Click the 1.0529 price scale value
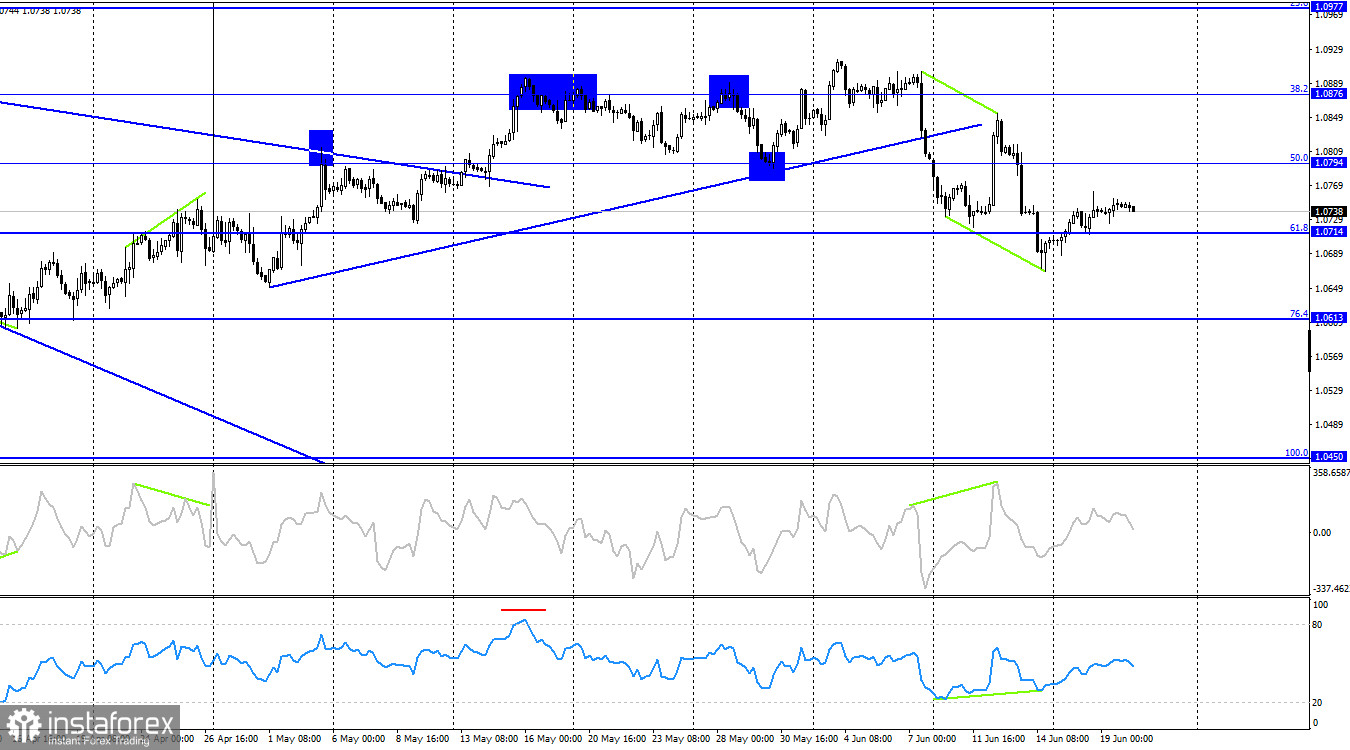 coord(1331,391)
